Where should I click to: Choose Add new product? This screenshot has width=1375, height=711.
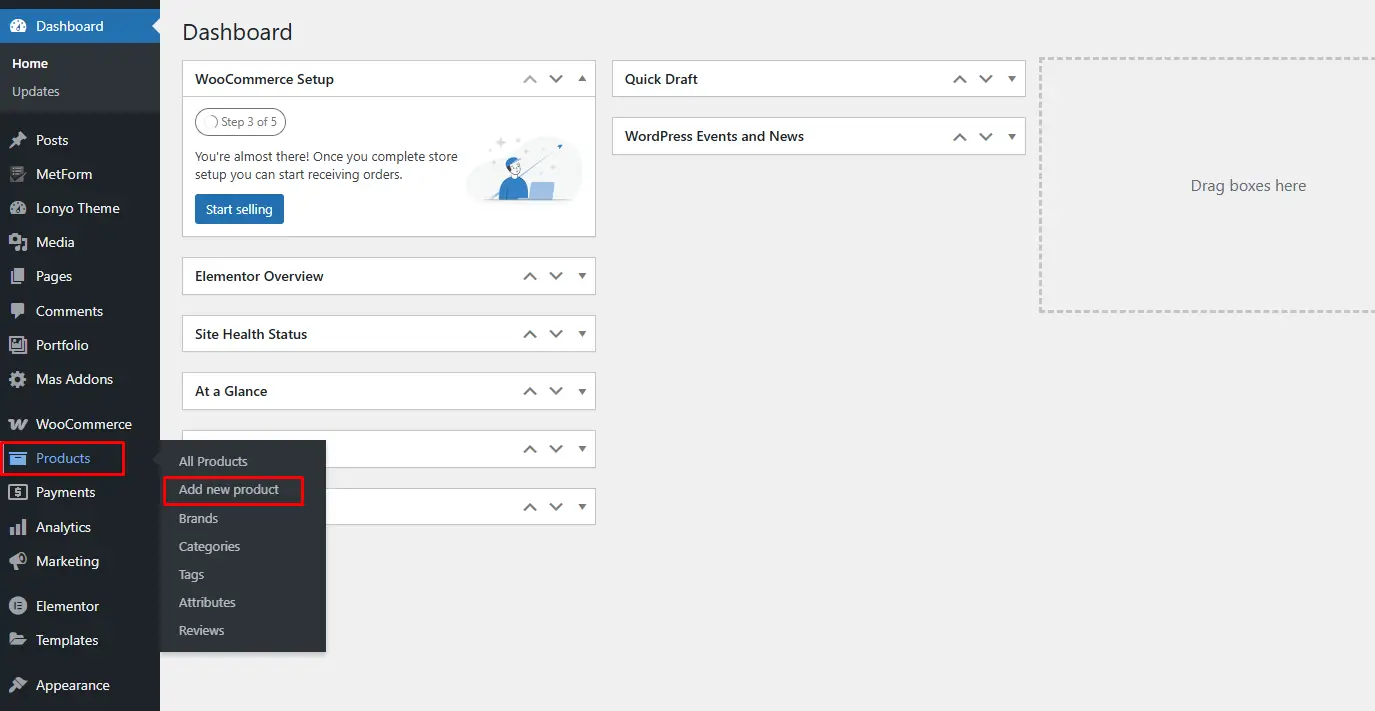[229, 490]
